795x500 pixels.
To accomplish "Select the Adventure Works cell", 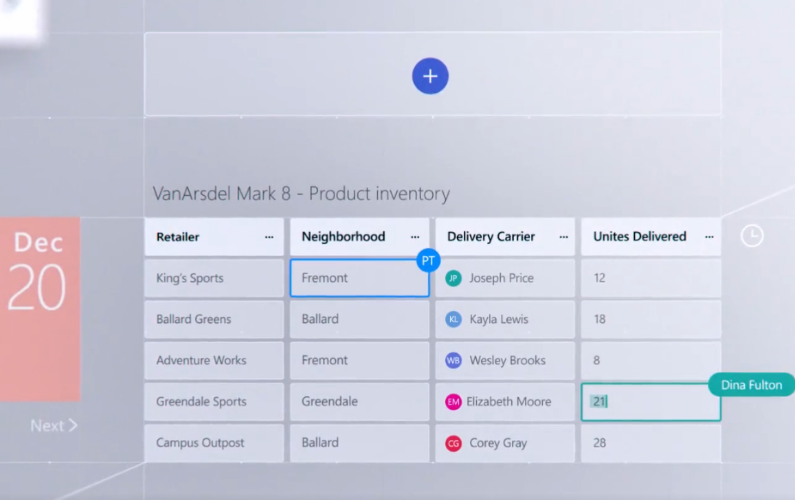I will tap(214, 360).
